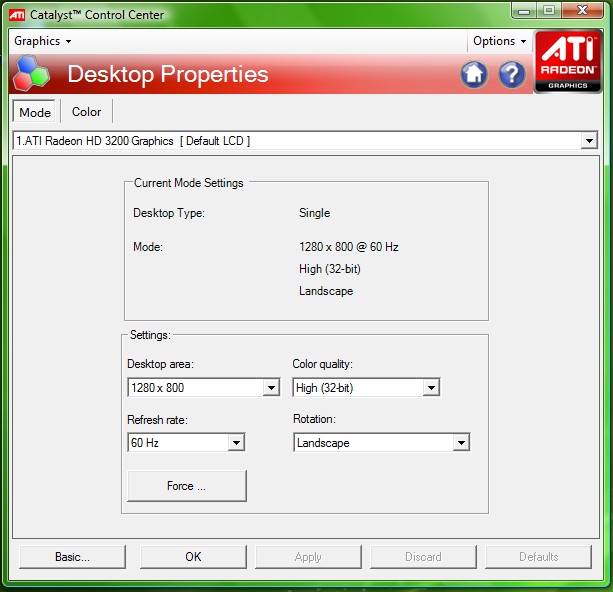613x592 pixels.
Task: Open the Options menu
Action: click(499, 41)
